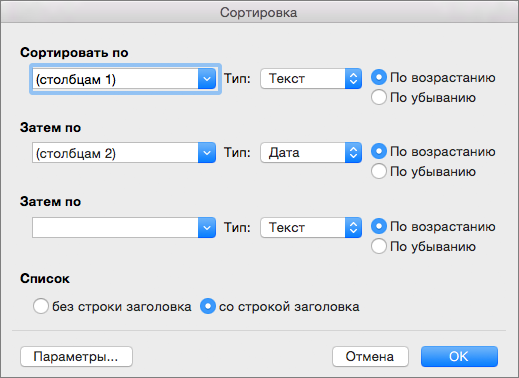Click the empty third 'Затем по' field
519x378 pixels.
coord(115,228)
